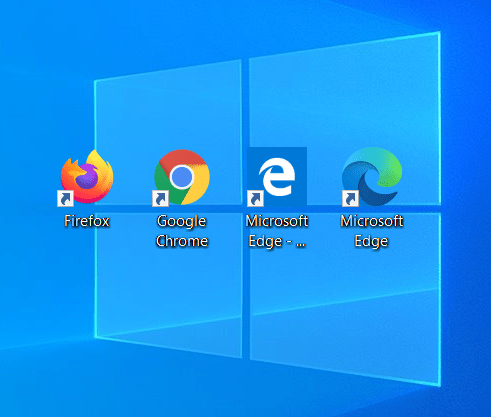Select the new Microsoft Edge wave icon
Viewport: 491px width, 417px height.
(372, 177)
